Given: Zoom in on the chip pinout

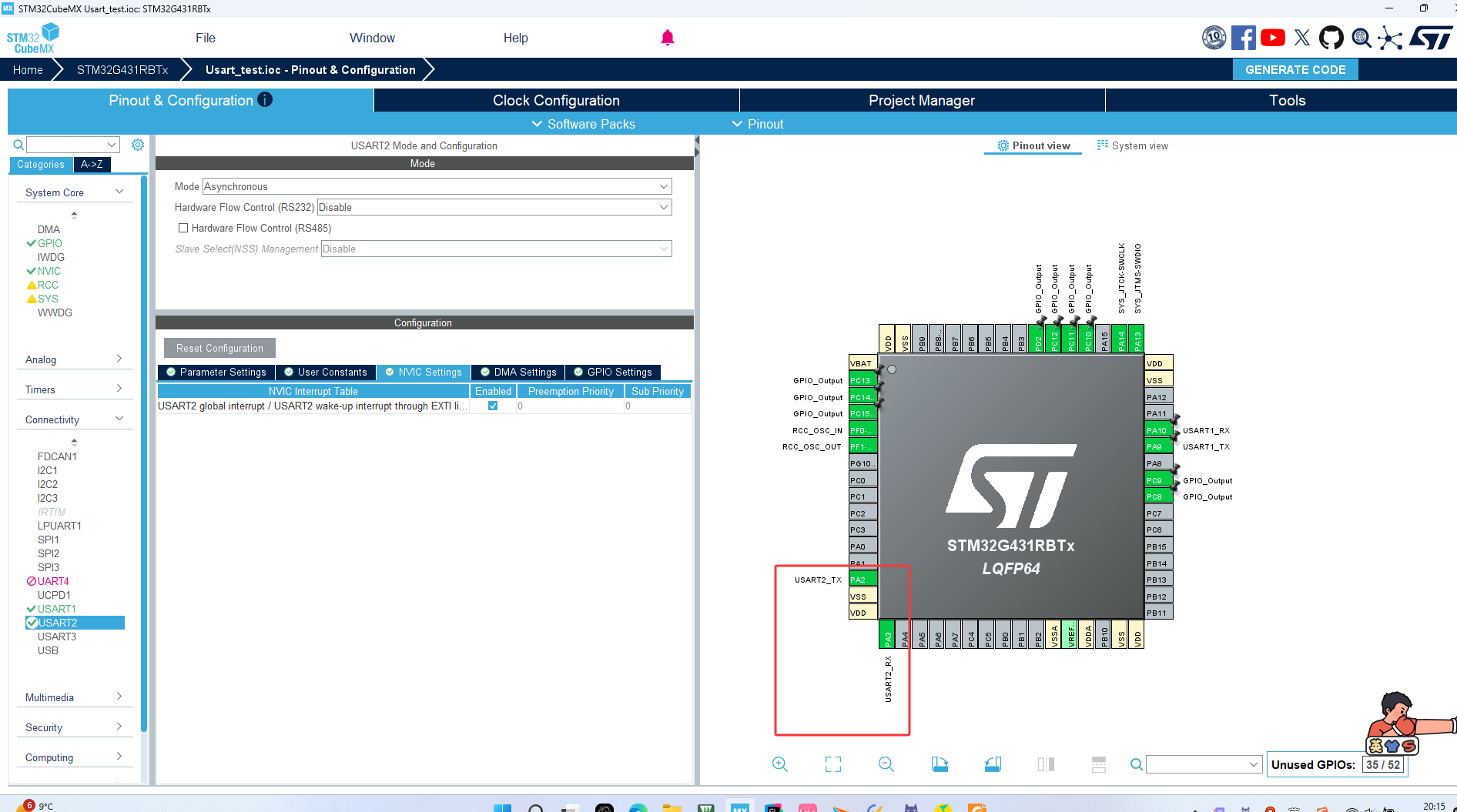Looking at the screenshot, I should pyautogui.click(x=780, y=764).
